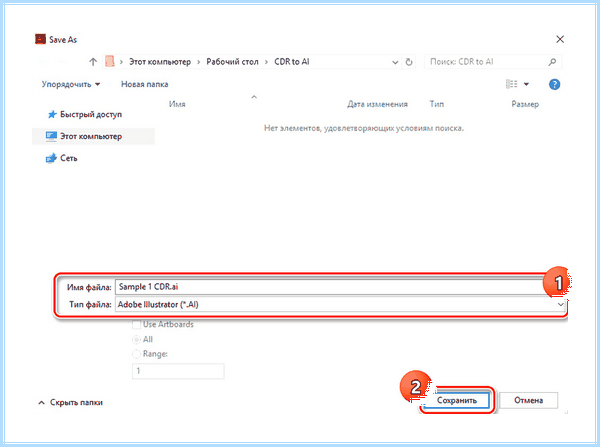Sort by Тип column header
This screenshot has height=447, width=600.
pyautogui.click(x=437, y=104)
